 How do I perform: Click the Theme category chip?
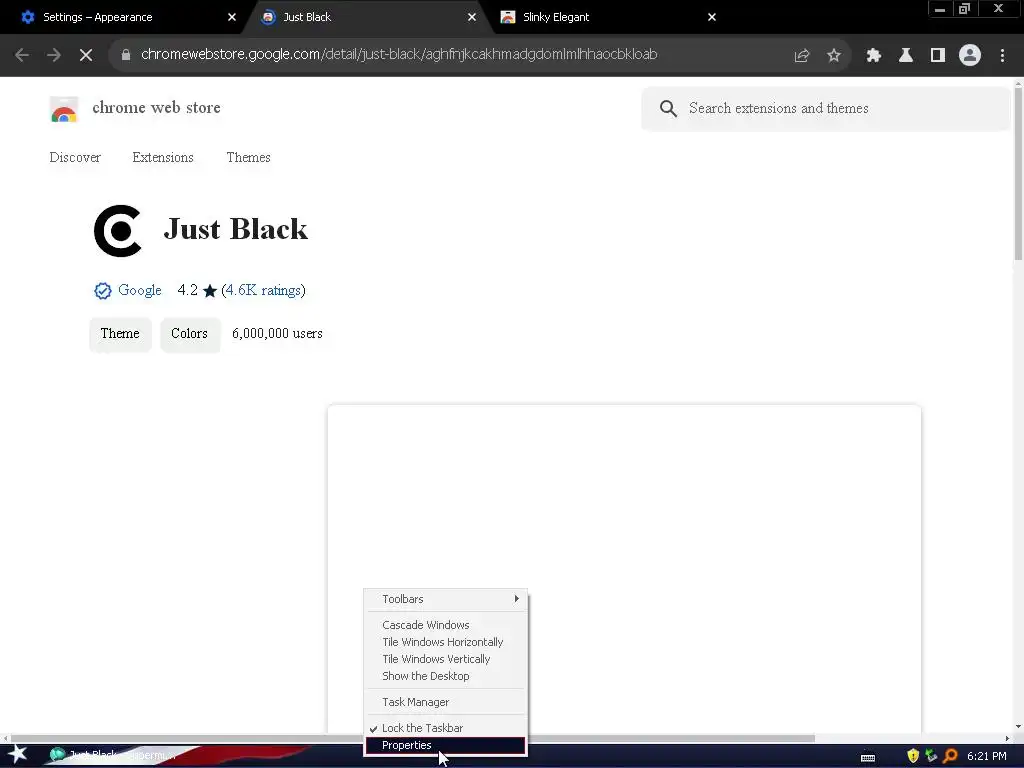point(120,334)
